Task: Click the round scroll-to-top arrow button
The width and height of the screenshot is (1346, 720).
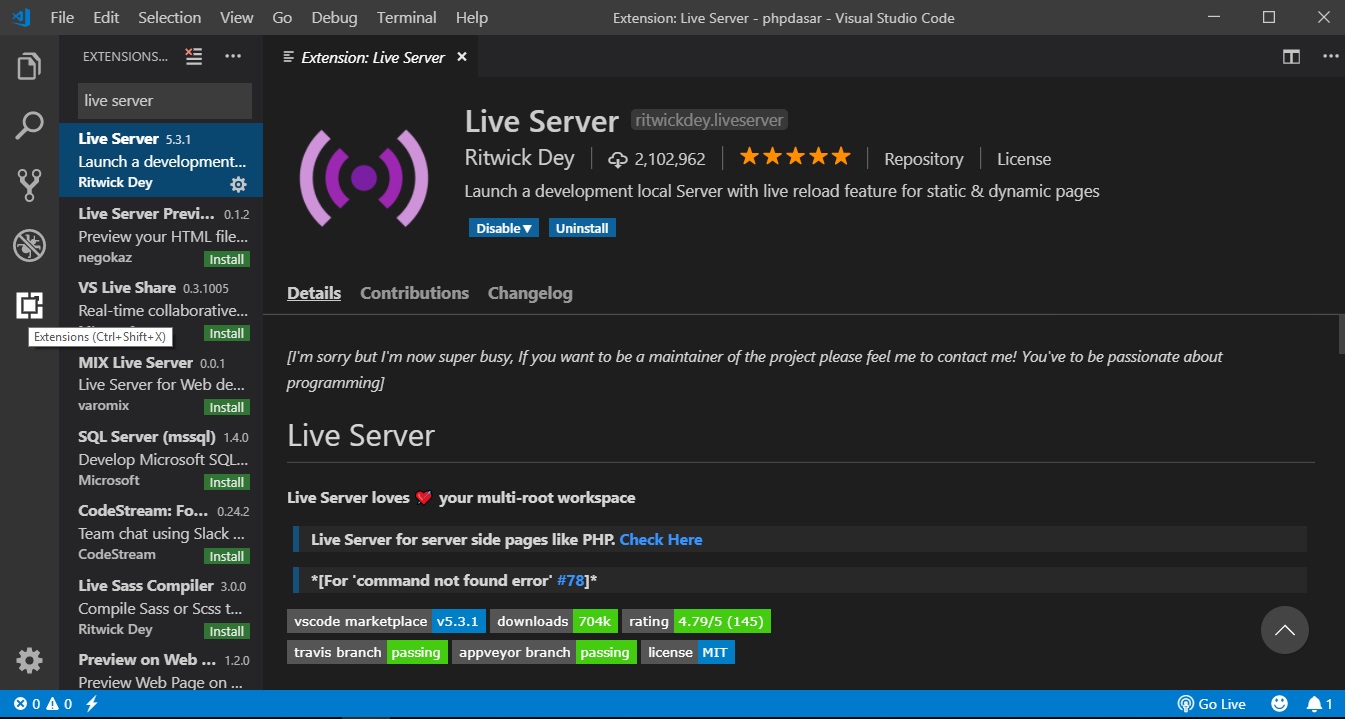Action: tap(1285, 630)
